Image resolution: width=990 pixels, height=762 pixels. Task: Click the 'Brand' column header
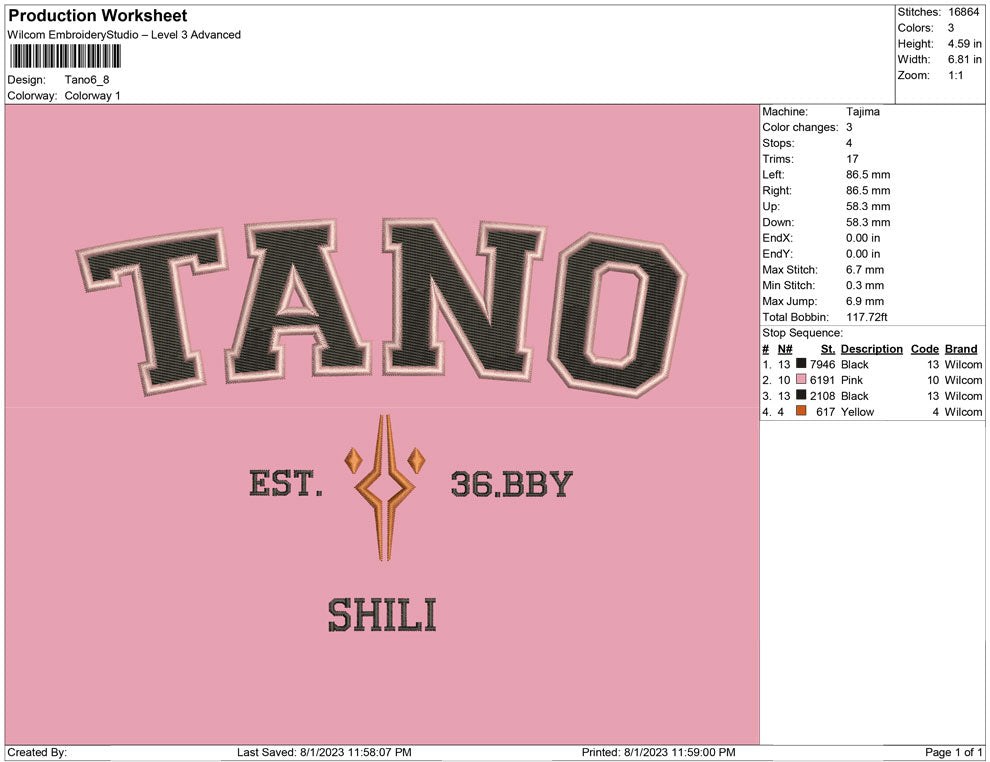tap(961, 348)
